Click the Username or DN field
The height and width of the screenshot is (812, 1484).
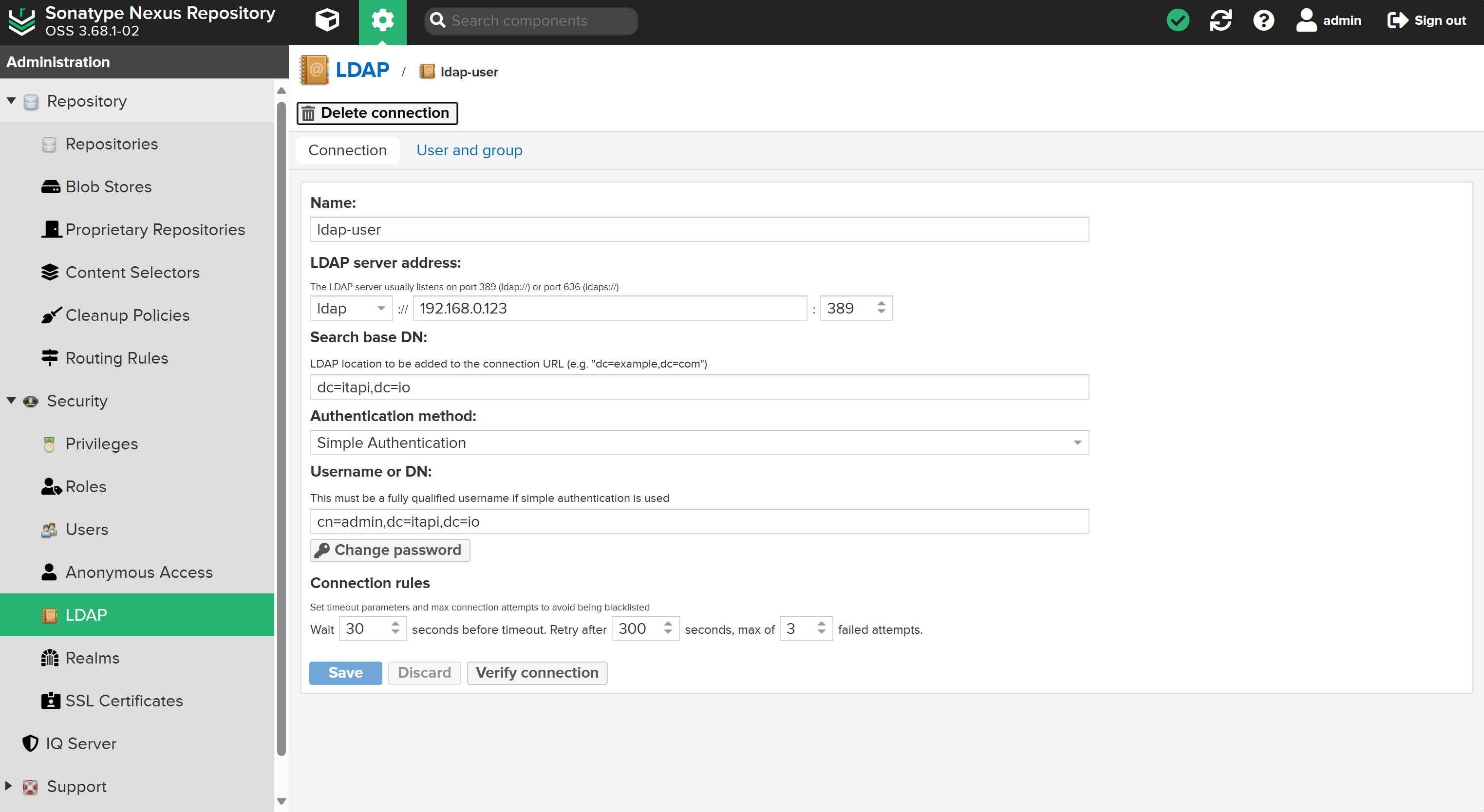click(699, 521)
